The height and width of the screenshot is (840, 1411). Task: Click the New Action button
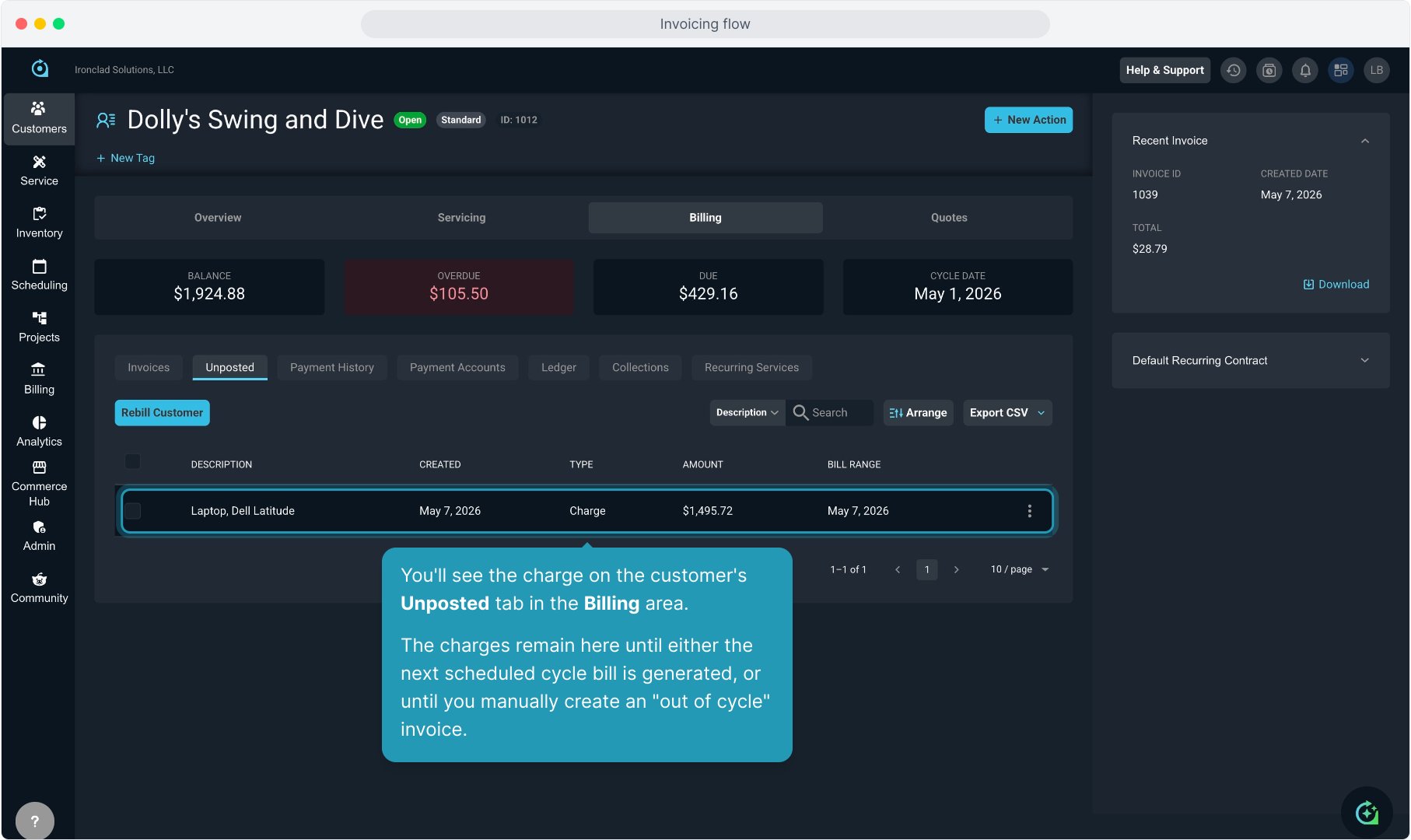(1028, 120)
